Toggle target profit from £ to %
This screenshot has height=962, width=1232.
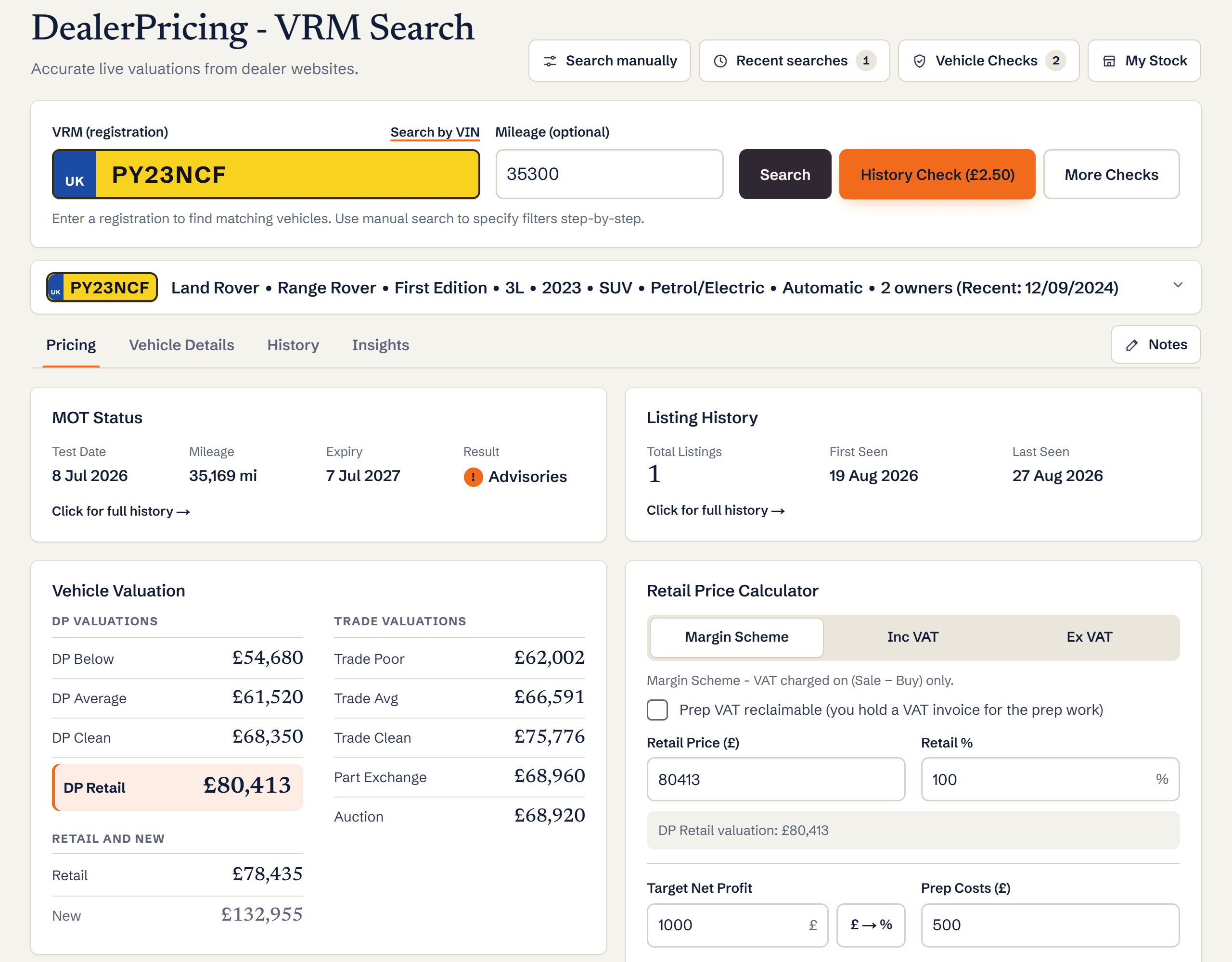click(871, 925)
